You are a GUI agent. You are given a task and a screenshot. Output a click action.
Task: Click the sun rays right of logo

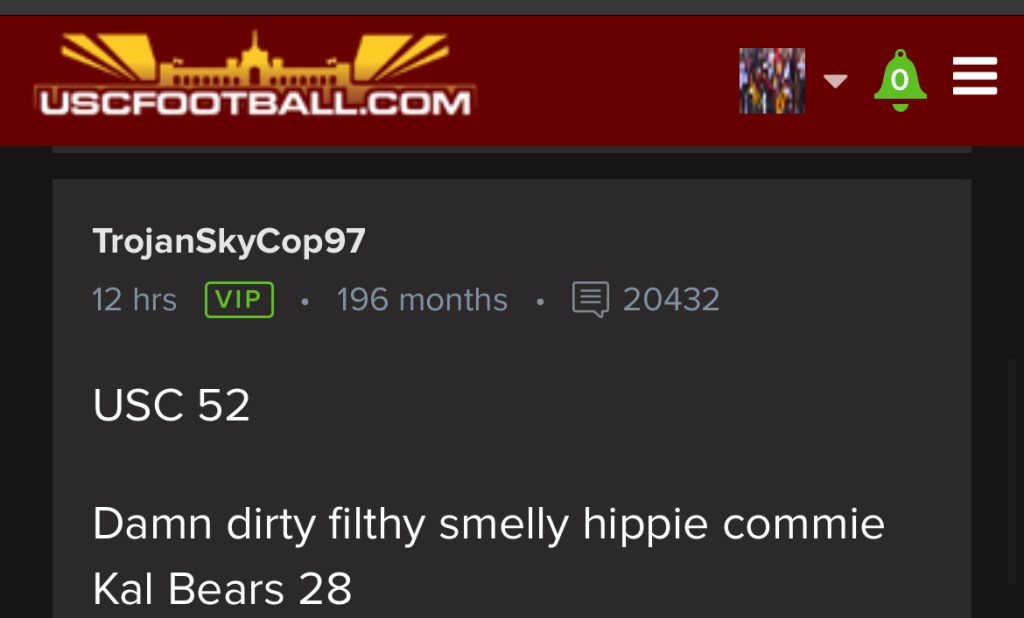click(x=402, y=56)
